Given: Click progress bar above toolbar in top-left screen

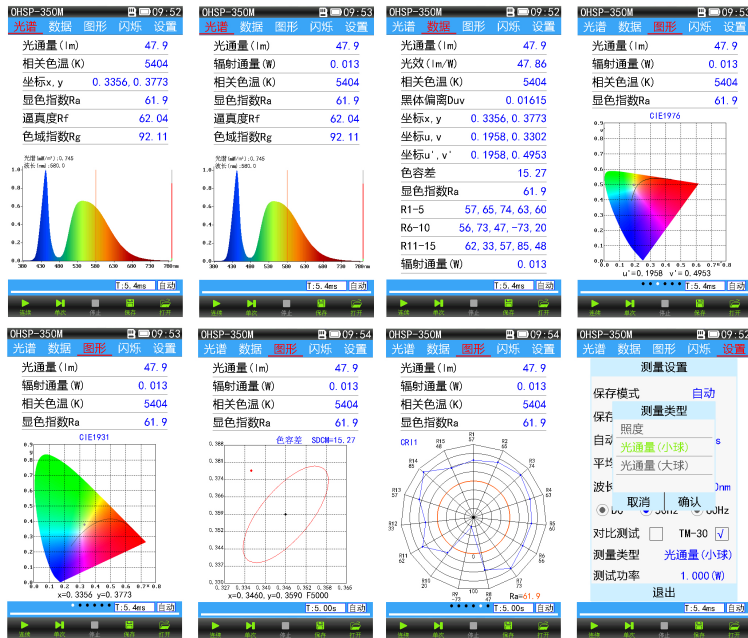Looking at the screenshot, I should [x=62, y=286].
